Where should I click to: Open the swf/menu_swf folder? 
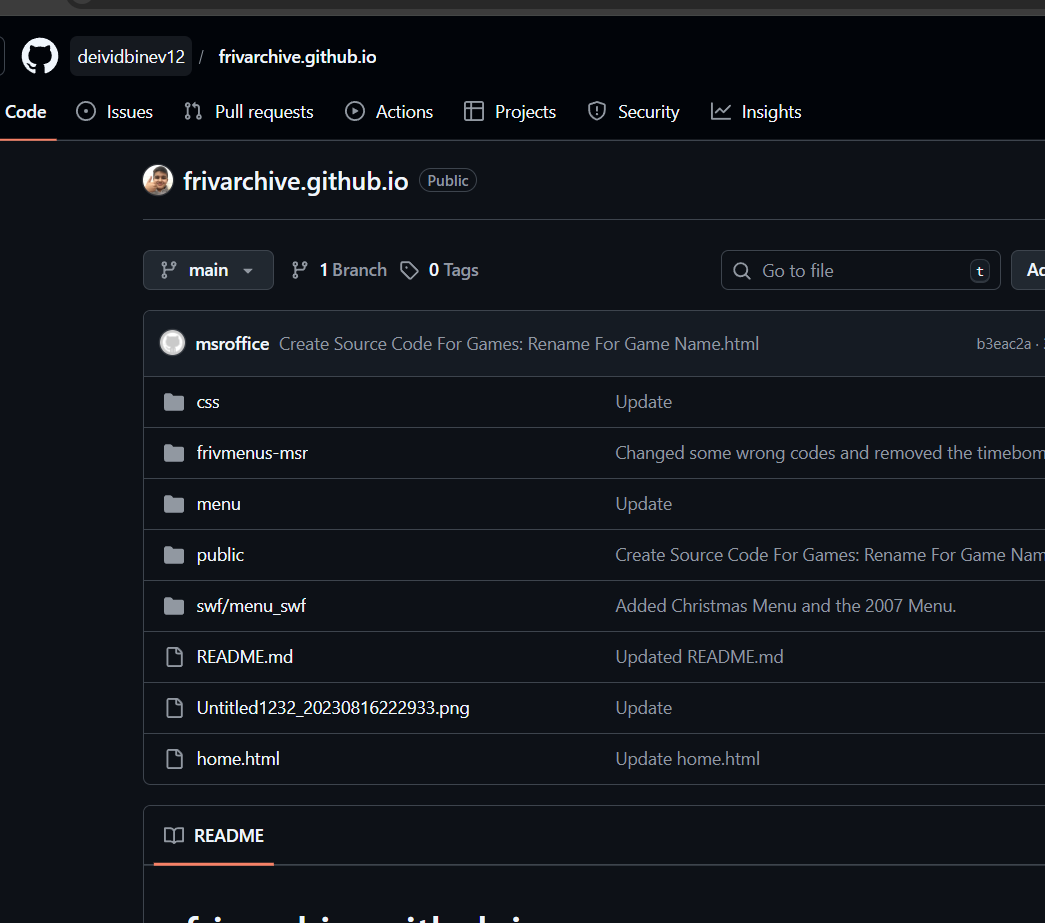point(251,606)
